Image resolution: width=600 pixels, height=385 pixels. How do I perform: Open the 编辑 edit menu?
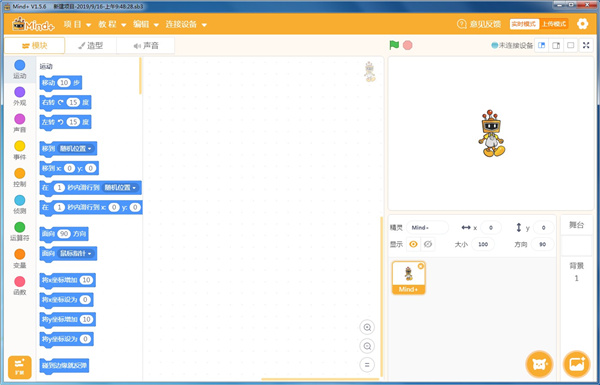click(x=146, y=24)
